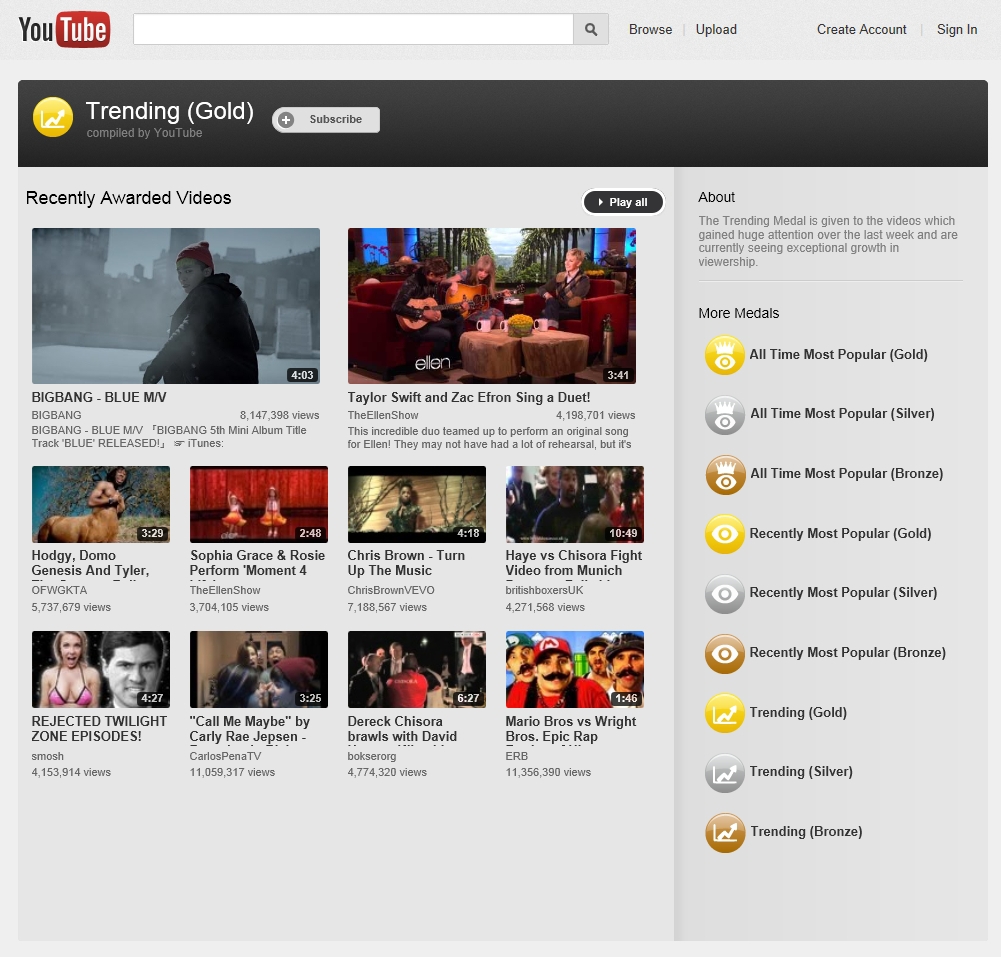Click the search magnifier button
This screenshot has height=957, width=1001.
(x=590, y=30)
